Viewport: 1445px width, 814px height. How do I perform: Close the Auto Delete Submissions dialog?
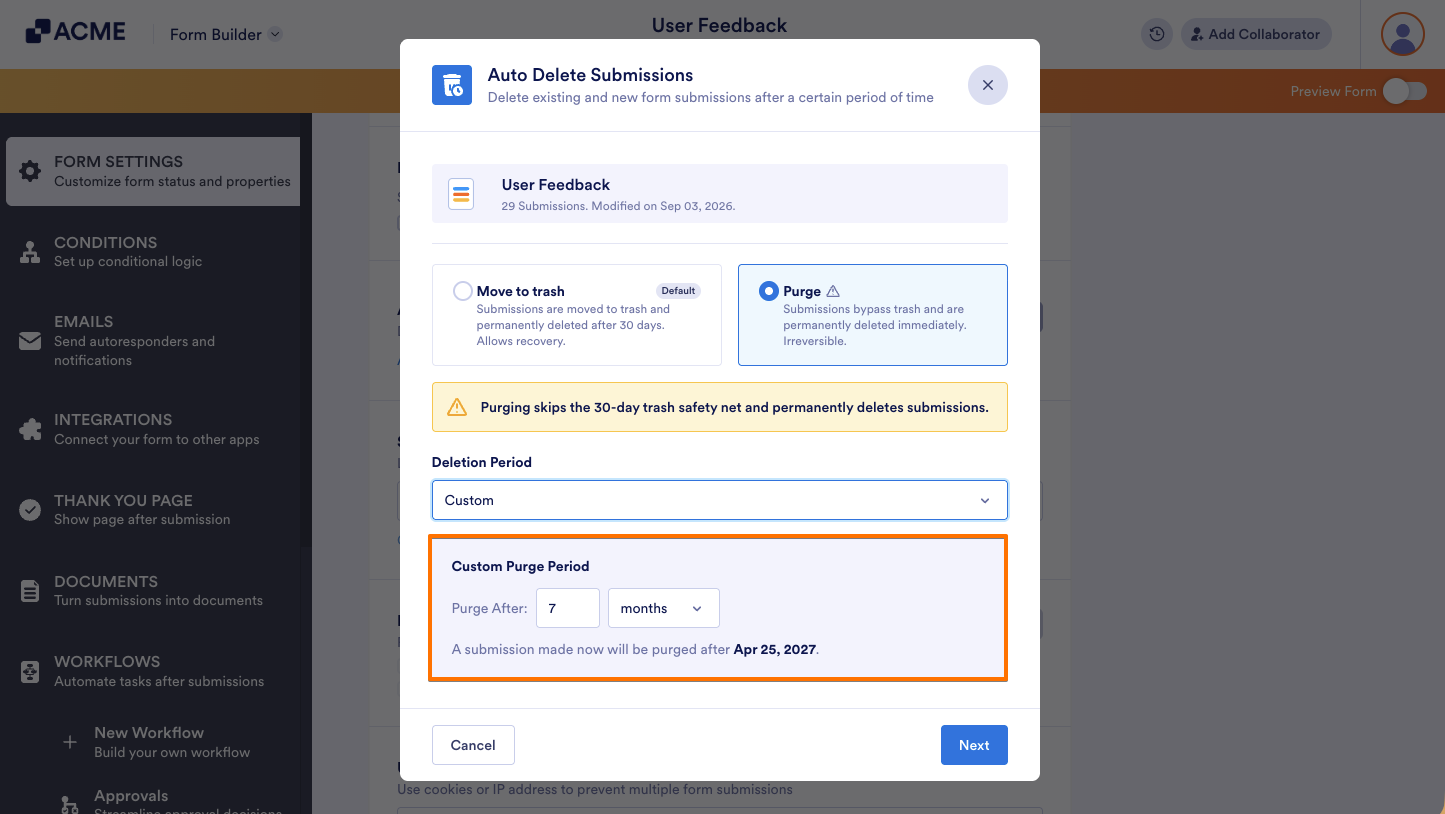coord(988,85)
